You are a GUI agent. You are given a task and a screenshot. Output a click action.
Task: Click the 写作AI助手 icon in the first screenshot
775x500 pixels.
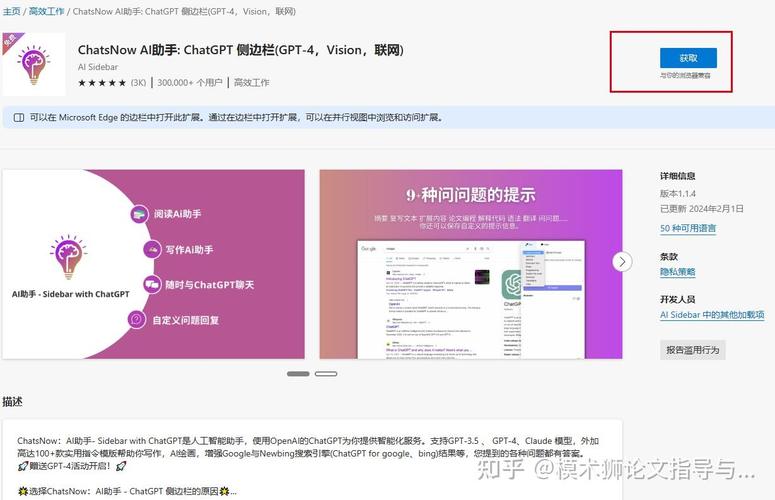pos(152,250)
